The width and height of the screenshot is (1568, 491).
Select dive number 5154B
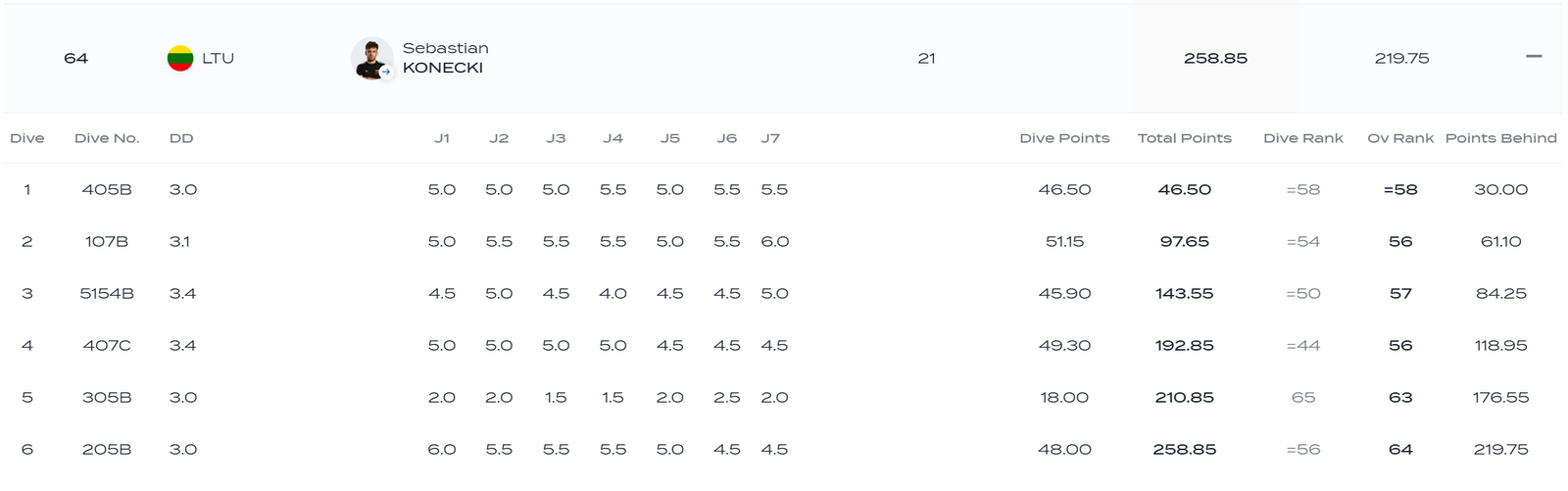(107, 294)
